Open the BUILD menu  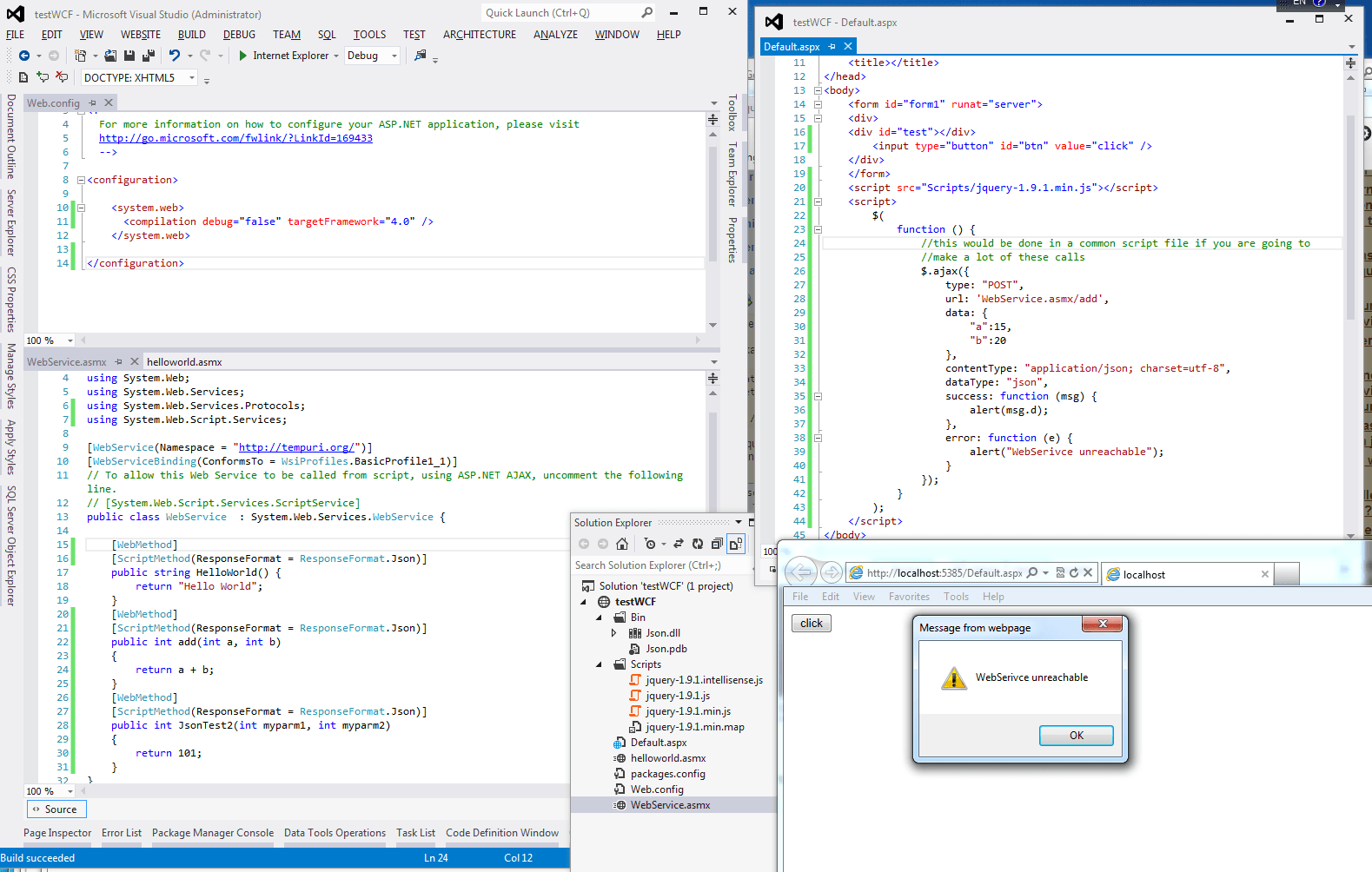pos(192,35)
